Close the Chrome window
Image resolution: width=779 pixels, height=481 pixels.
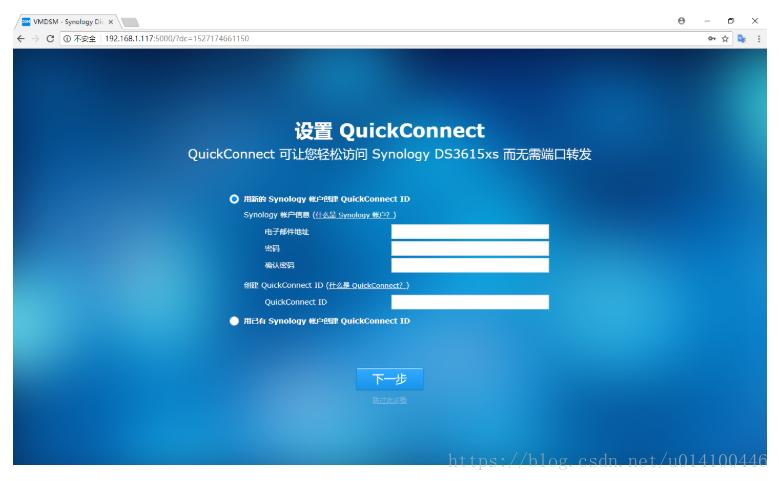coord(755,21)
